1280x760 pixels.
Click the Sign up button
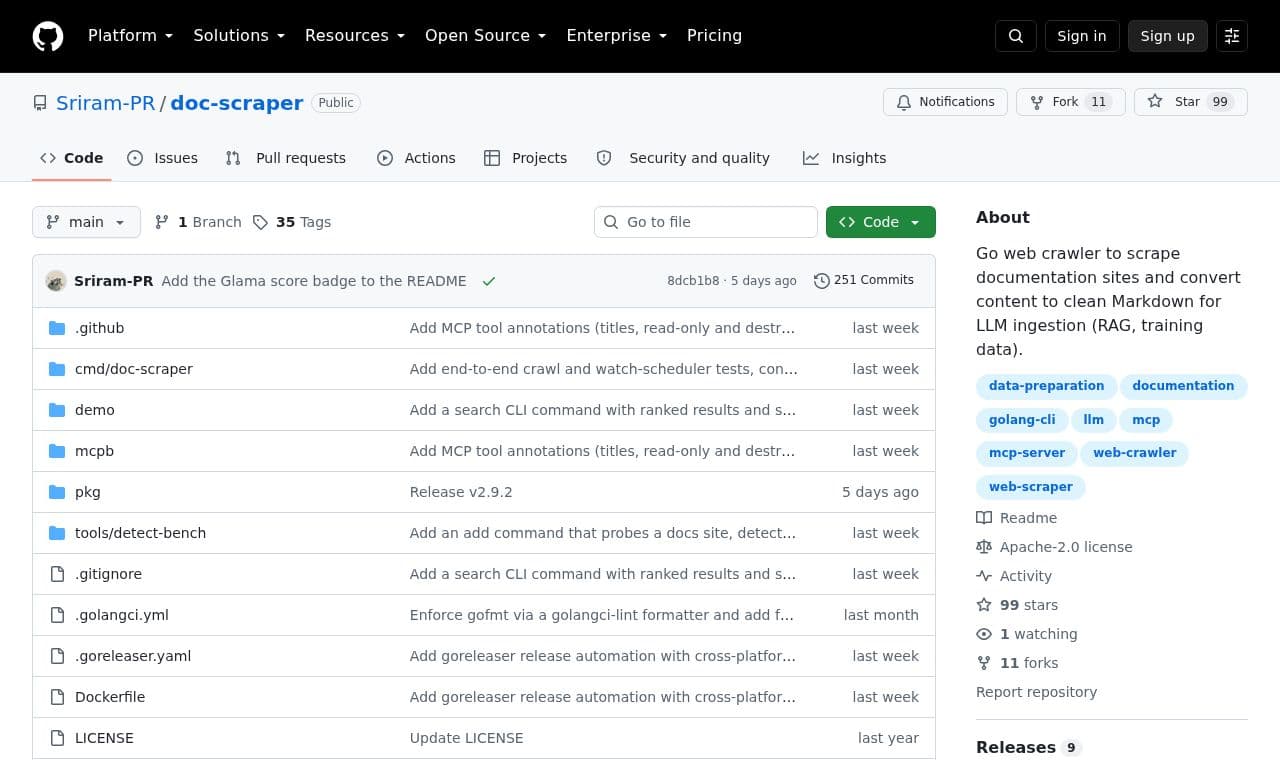point(1168,36)
